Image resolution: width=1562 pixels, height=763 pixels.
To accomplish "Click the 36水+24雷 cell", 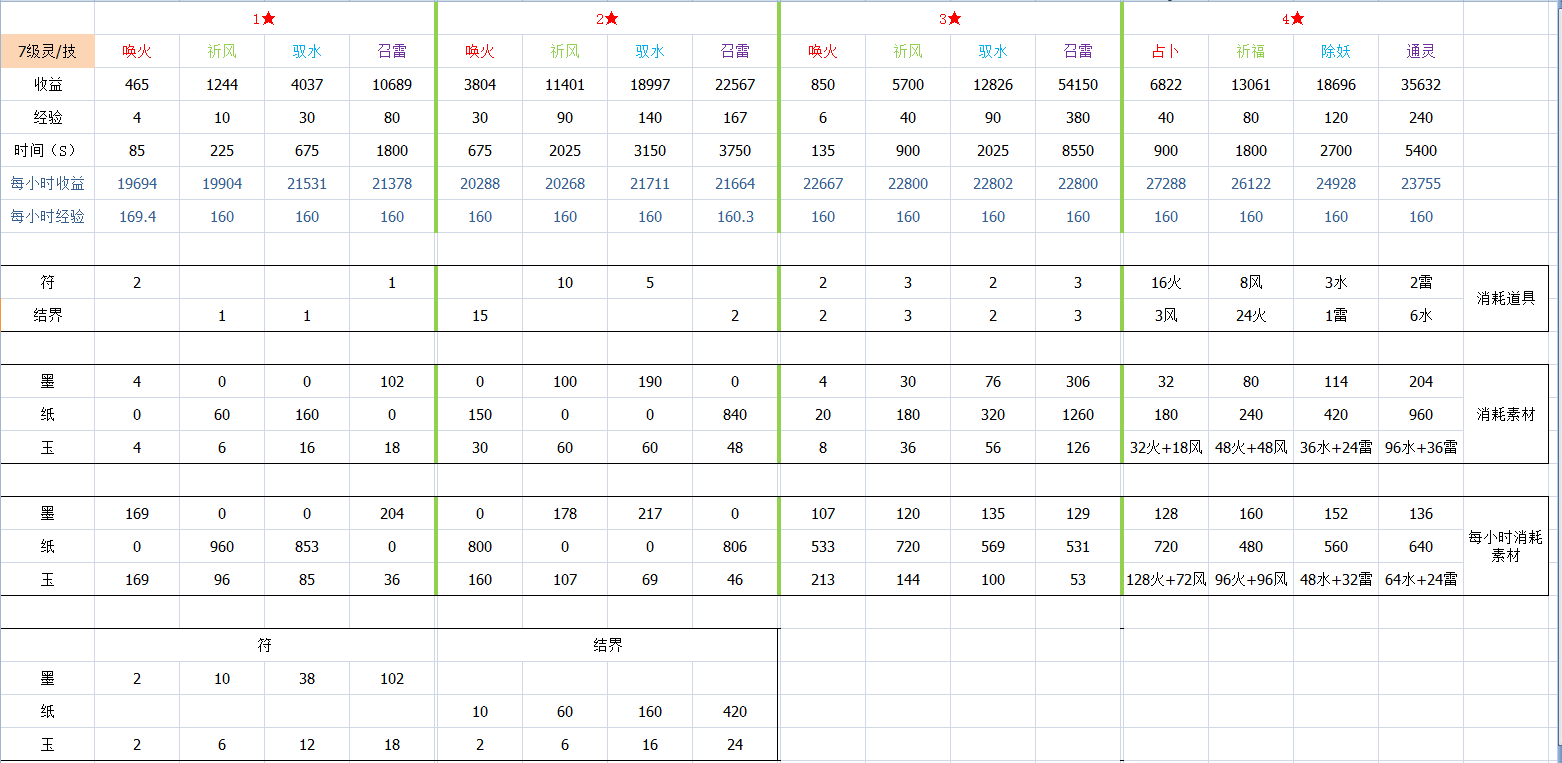I will click(x=1336, y=447).
